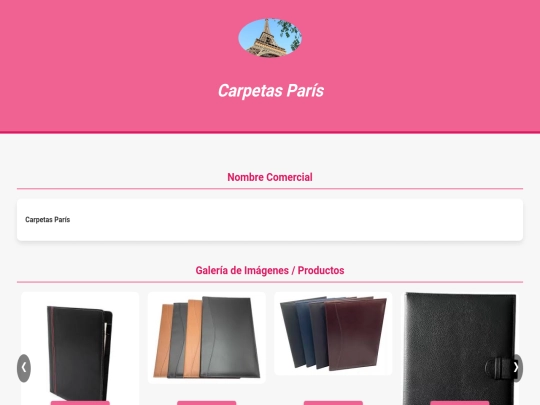Advance gallery with the right arrow

516,368
